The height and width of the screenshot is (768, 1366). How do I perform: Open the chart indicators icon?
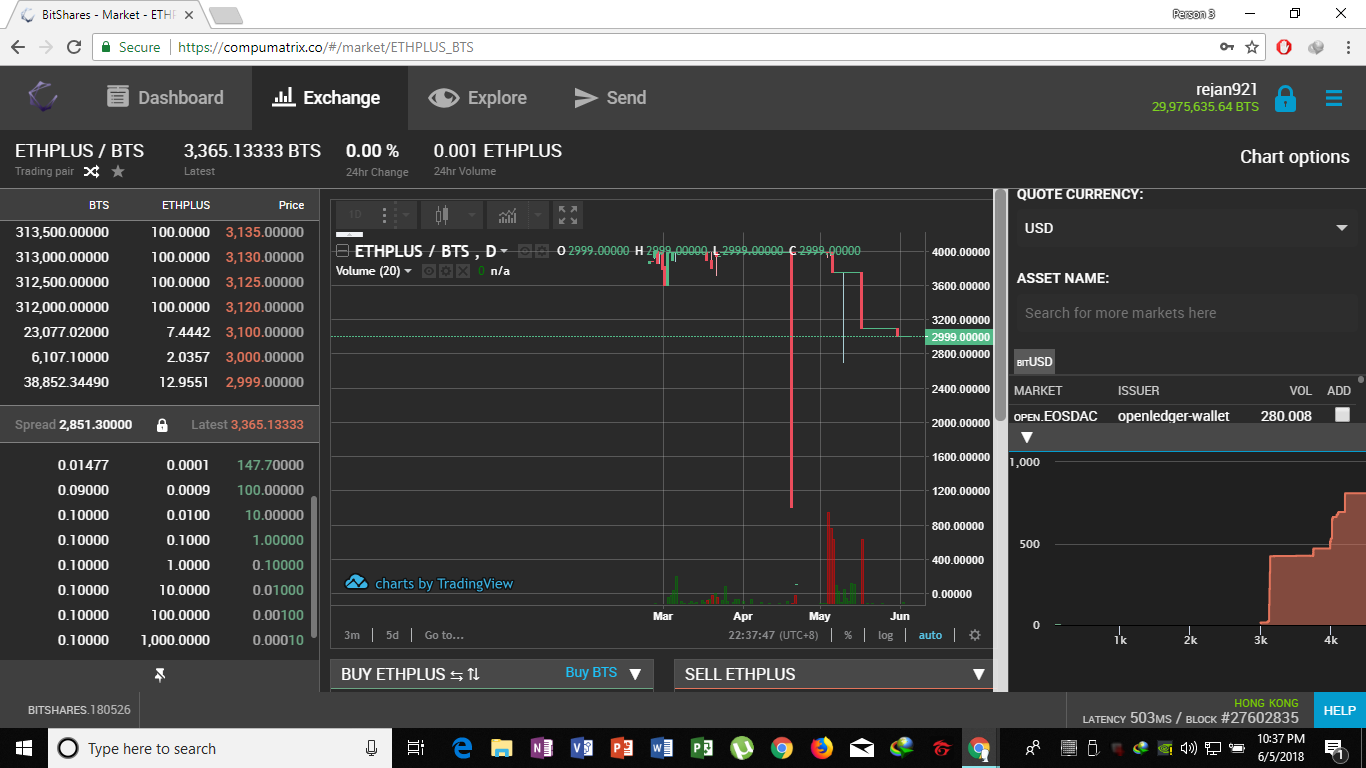(508, 215)
